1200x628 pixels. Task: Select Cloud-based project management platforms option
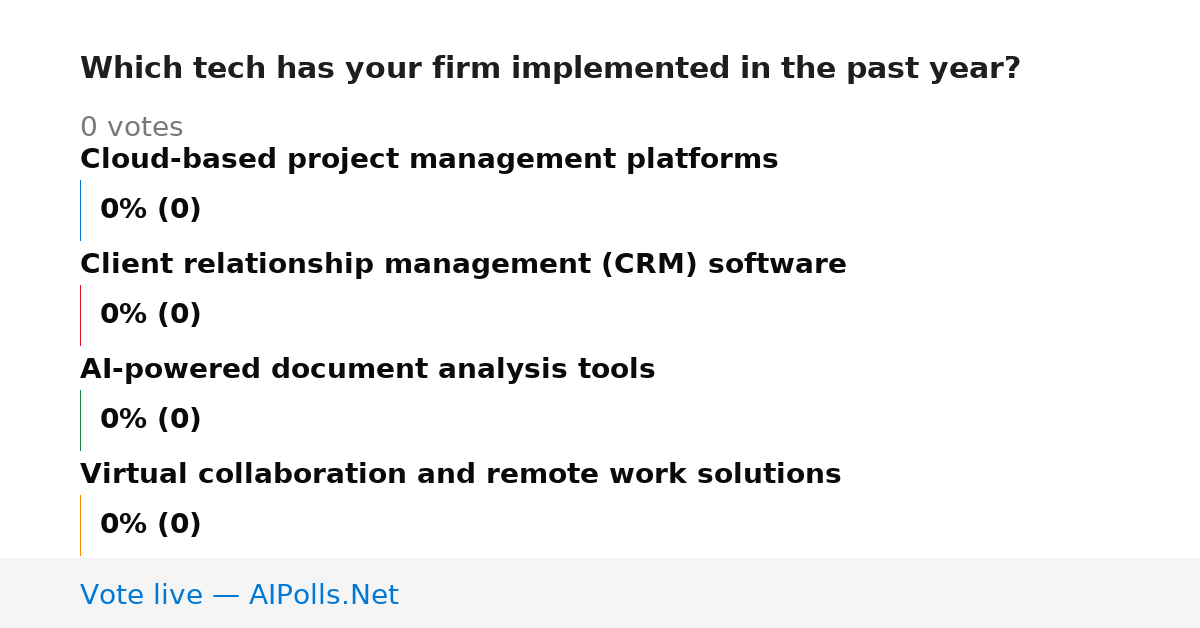[429, 160]
